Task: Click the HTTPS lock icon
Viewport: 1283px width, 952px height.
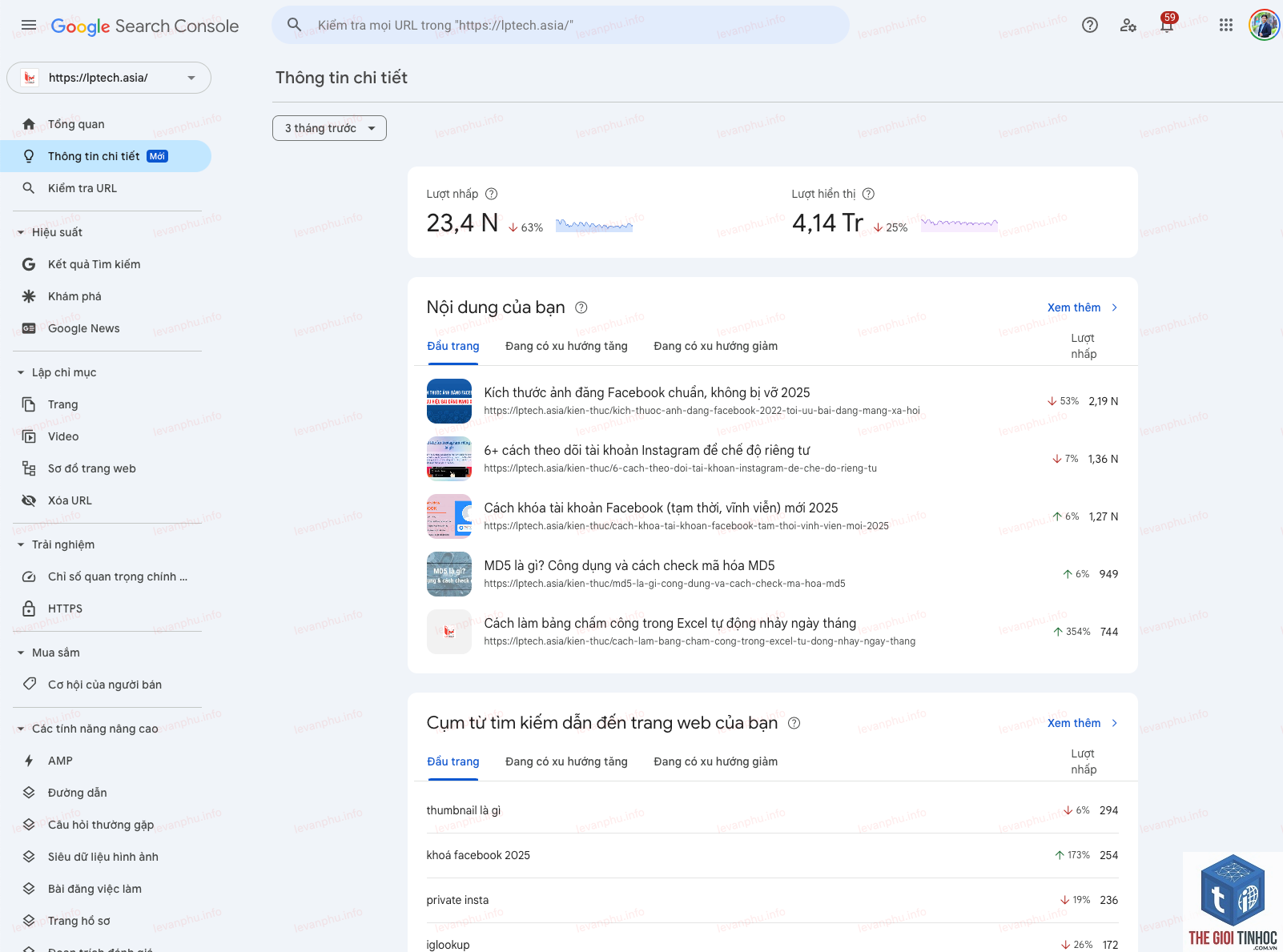Action: coord(29,609)
